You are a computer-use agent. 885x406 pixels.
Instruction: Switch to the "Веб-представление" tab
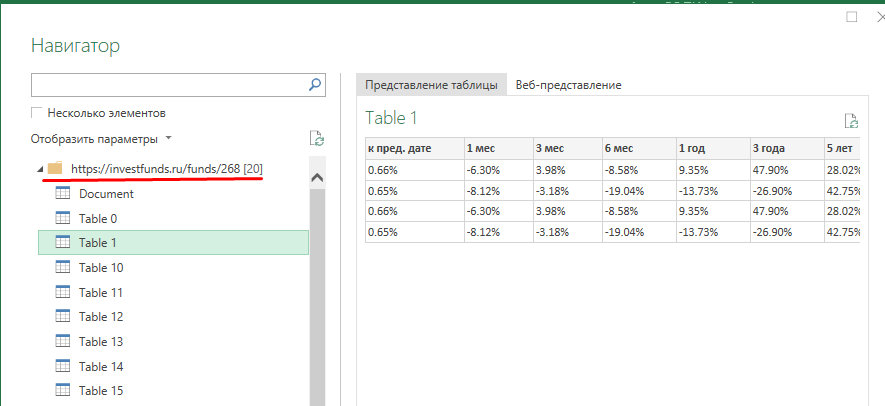[x=568, y=85]
